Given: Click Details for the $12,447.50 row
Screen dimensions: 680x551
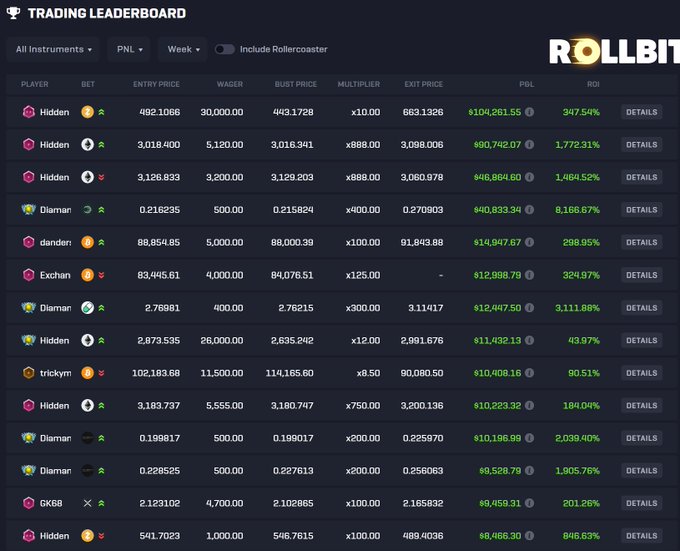Looking at the screenshot, I should [x=641, y=308].
